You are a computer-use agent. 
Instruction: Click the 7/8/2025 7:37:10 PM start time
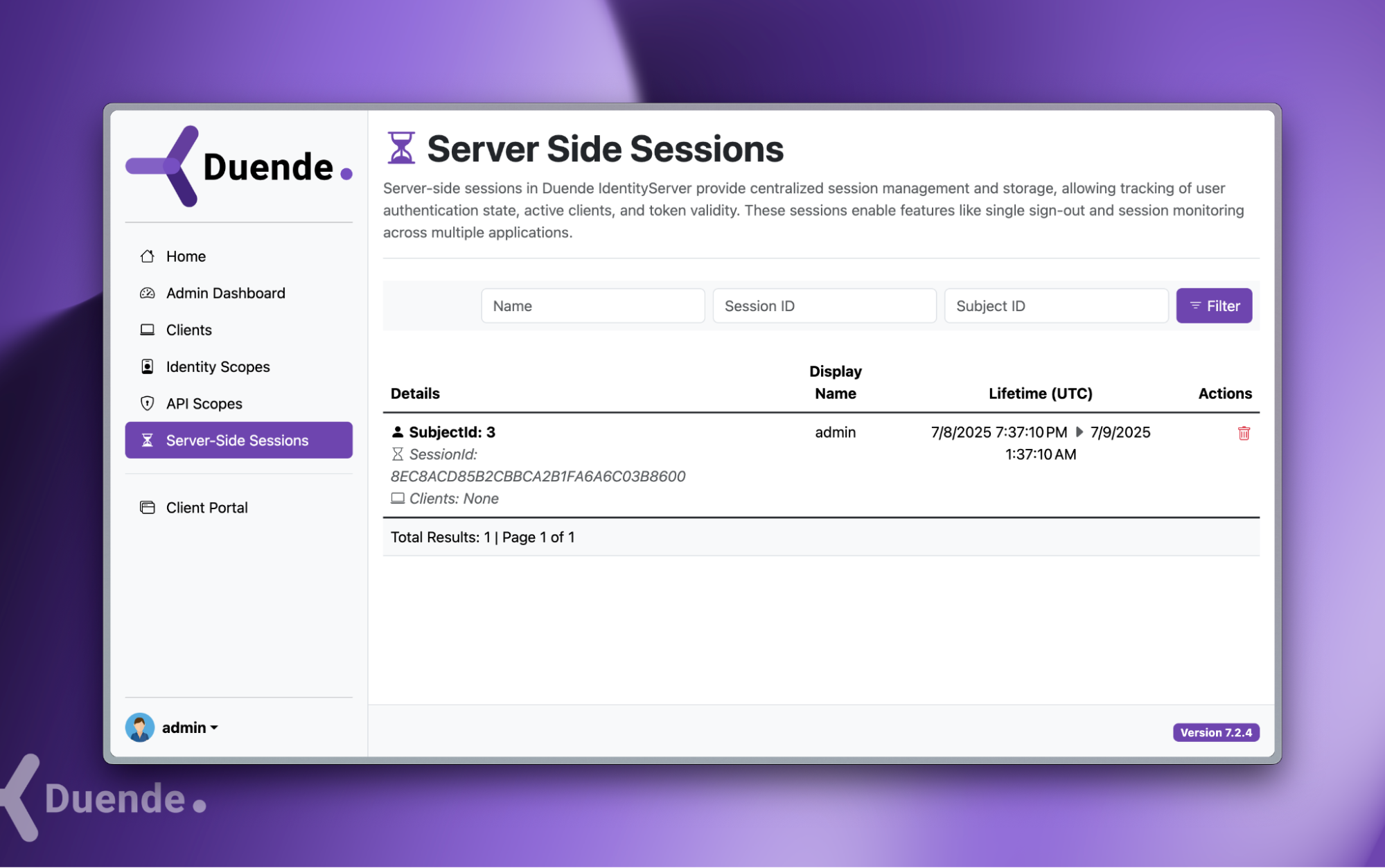[x=999, y=432]
